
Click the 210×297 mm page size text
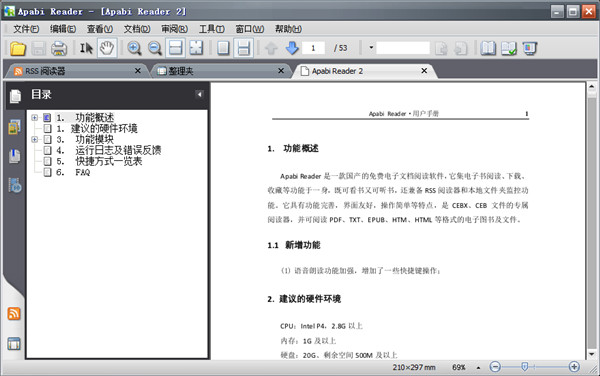pyautogui.click(x=414, y=368)
